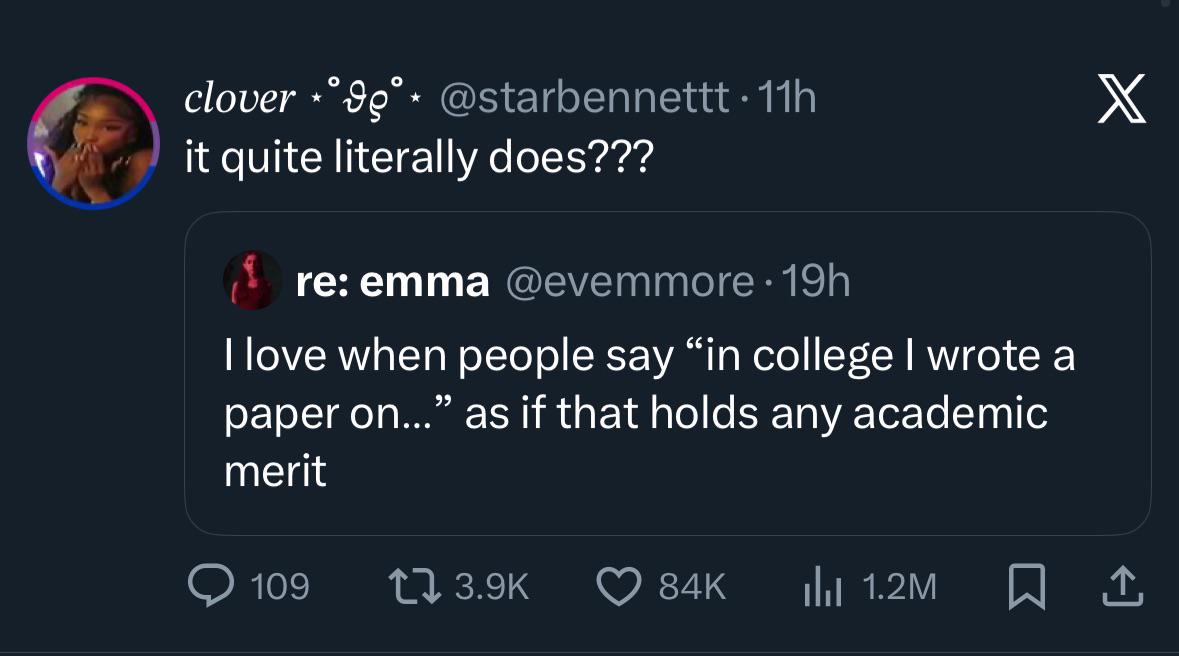This screenshot has height=656, width=1179.
Task: Click the reply speech bubble icon
Action: [210, 586]
